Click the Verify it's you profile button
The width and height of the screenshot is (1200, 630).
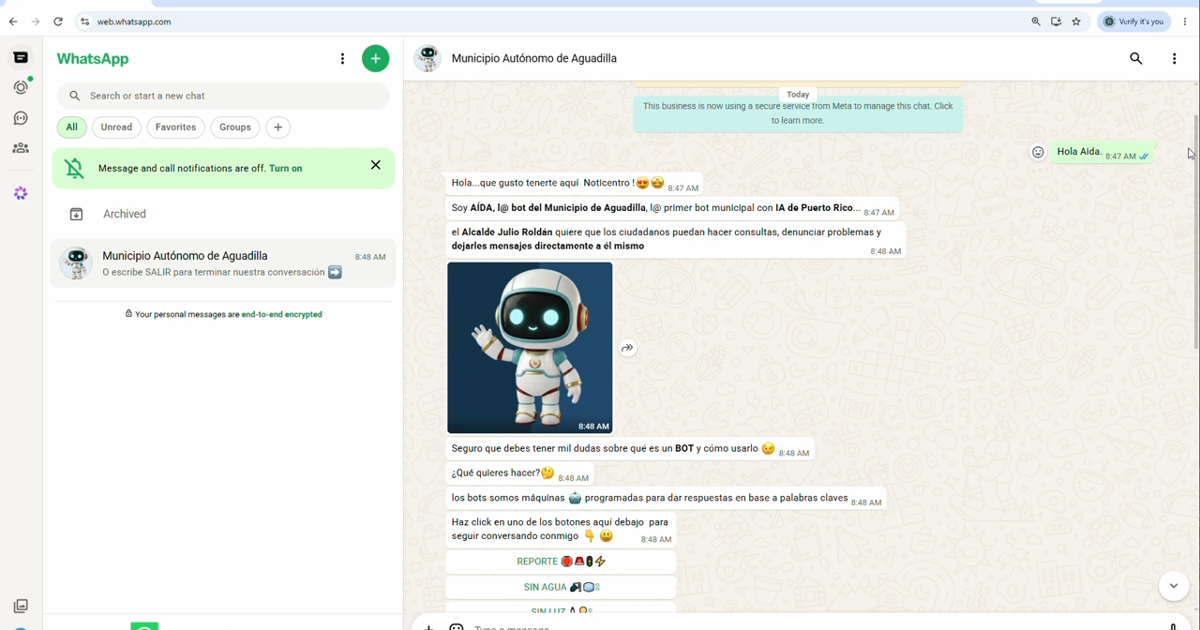click(1134, 21)
